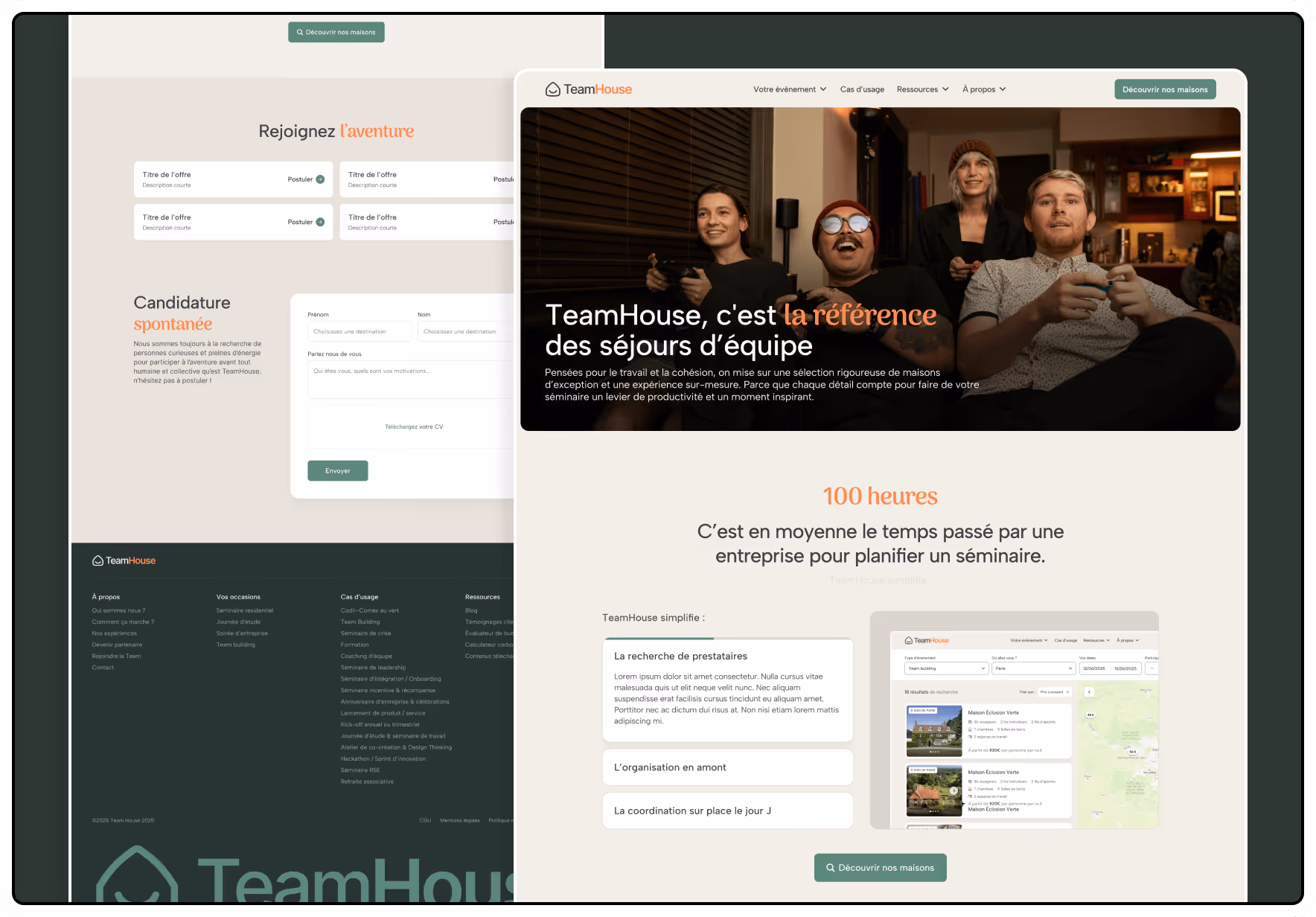Open Hackathon / Sprint d'innovation footer link
This screenshot has height=917, width=1316.
point(383,758)
